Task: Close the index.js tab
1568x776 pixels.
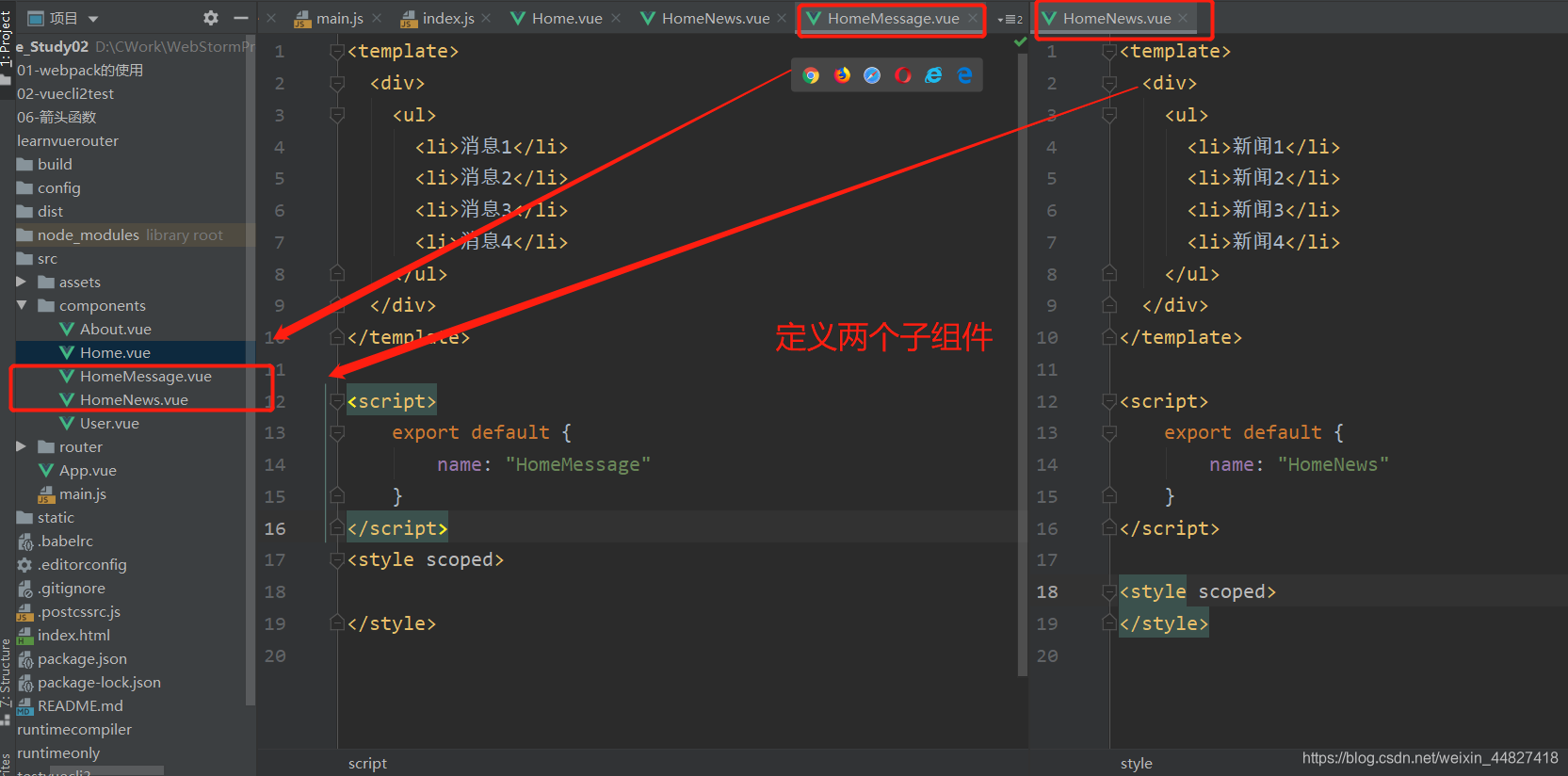Action: pos(486,18)
